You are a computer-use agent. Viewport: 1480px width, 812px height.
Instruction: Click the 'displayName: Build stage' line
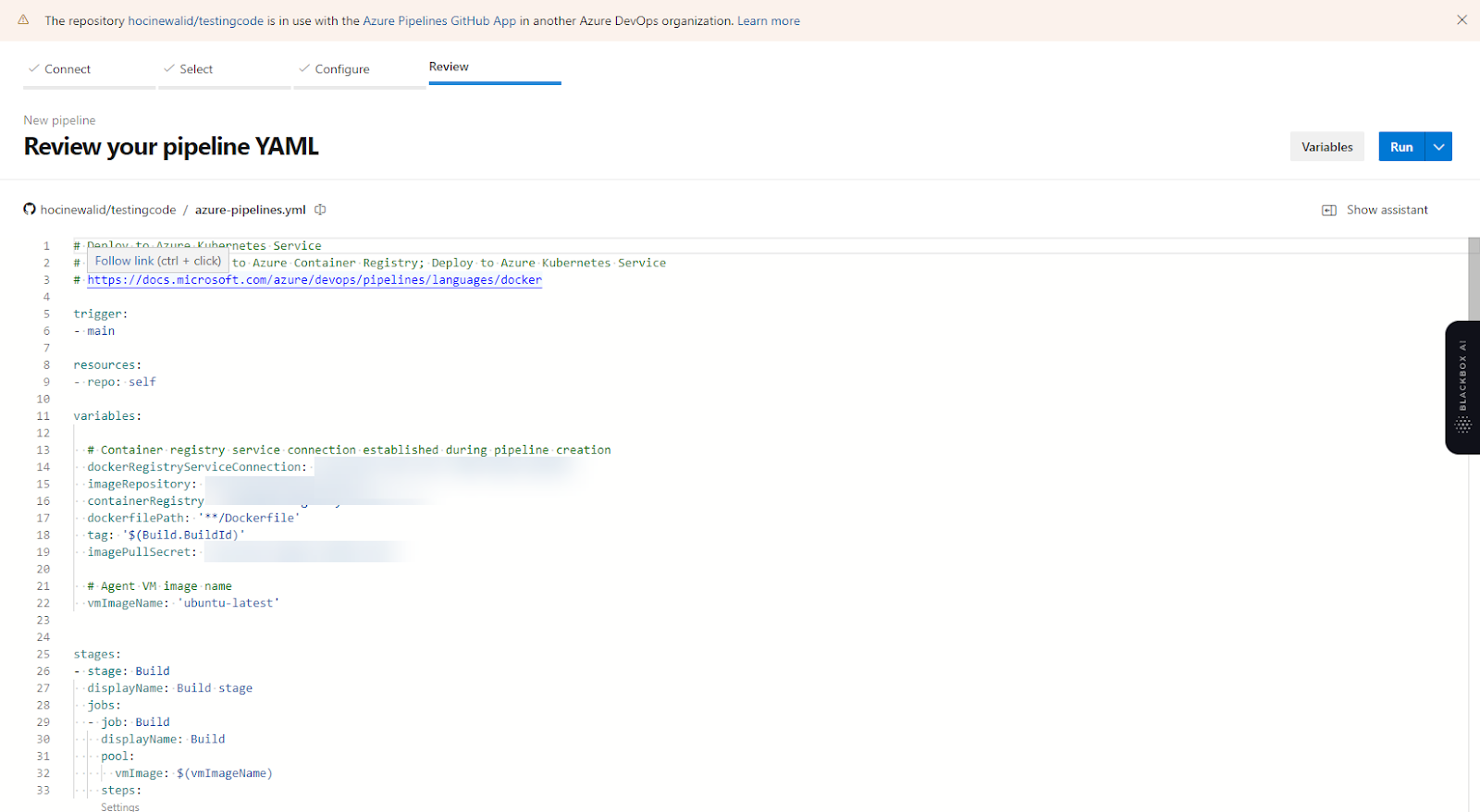[169, 688]
